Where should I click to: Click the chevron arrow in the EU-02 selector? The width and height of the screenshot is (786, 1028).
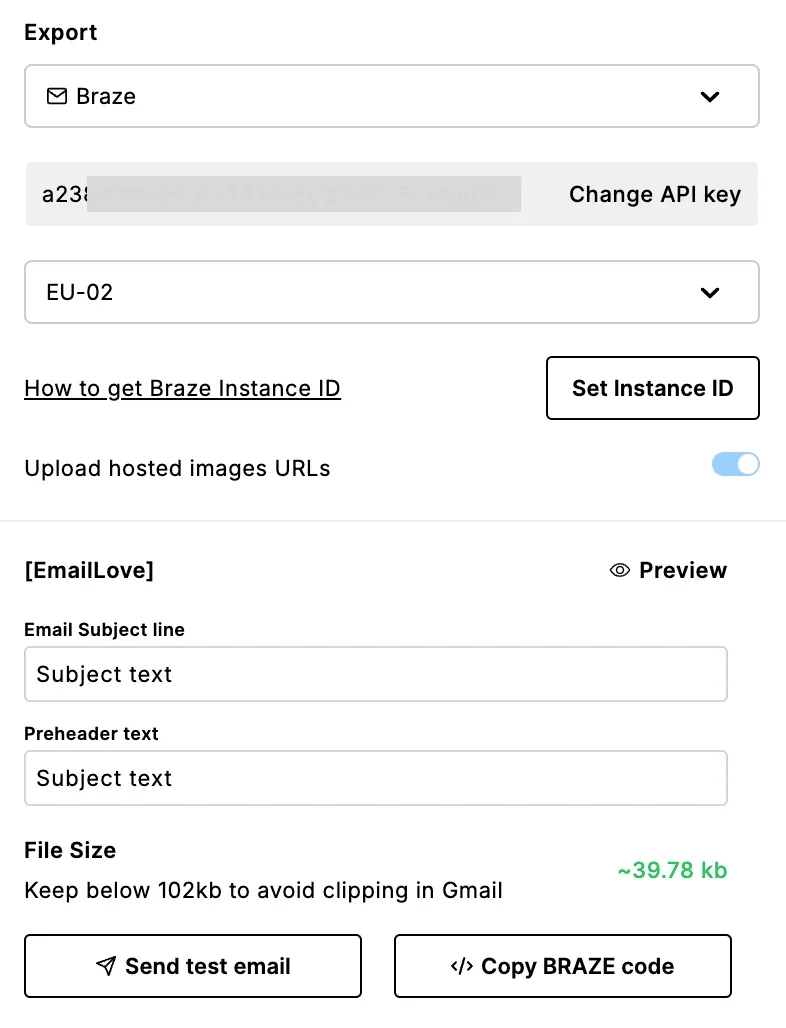(x=710, y=293)
